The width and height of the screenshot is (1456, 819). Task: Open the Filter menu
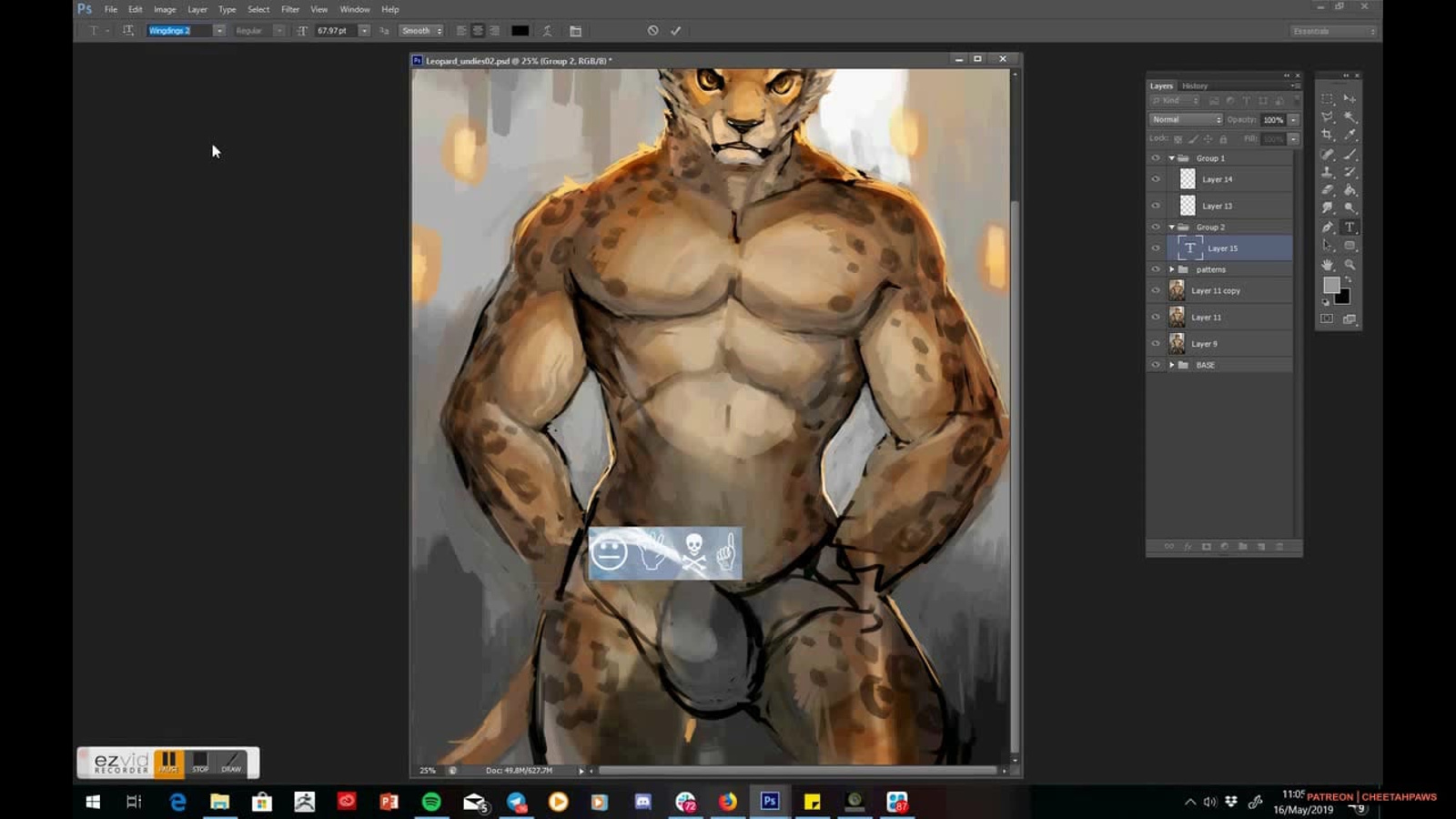point(290,9)
